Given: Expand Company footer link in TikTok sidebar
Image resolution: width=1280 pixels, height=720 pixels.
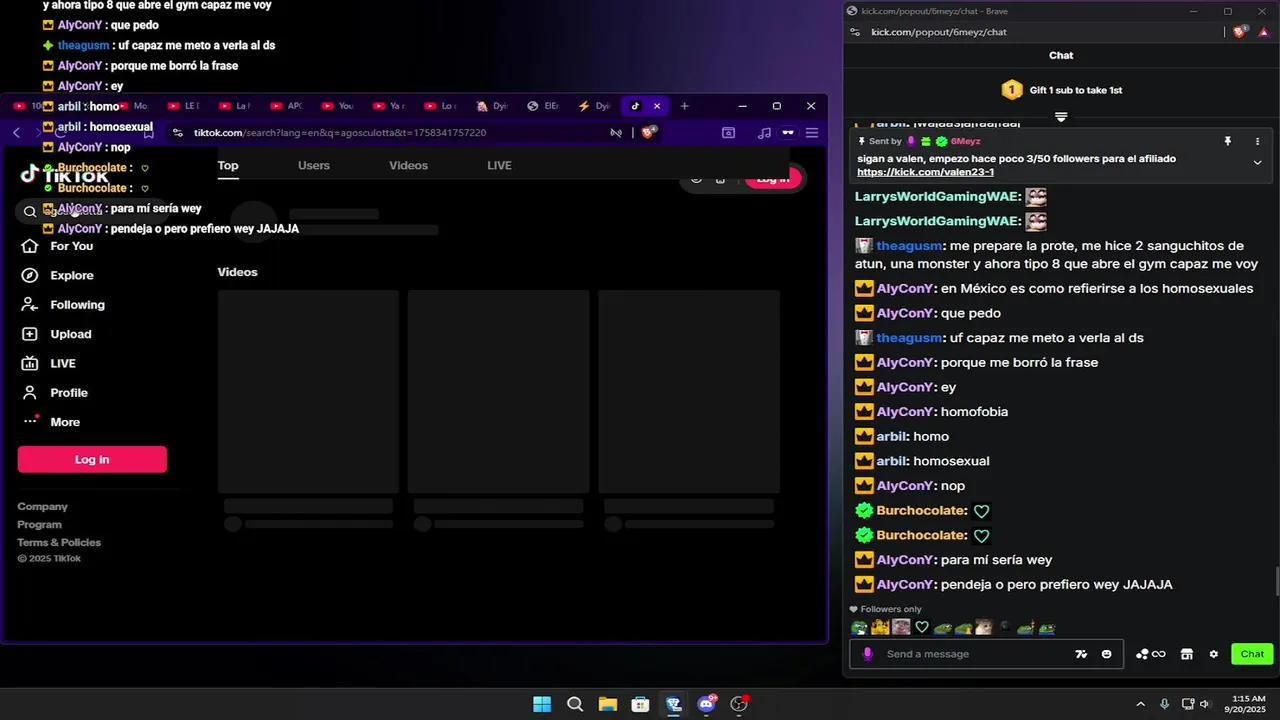Looking at the screenshot, I should click(42, 507).
